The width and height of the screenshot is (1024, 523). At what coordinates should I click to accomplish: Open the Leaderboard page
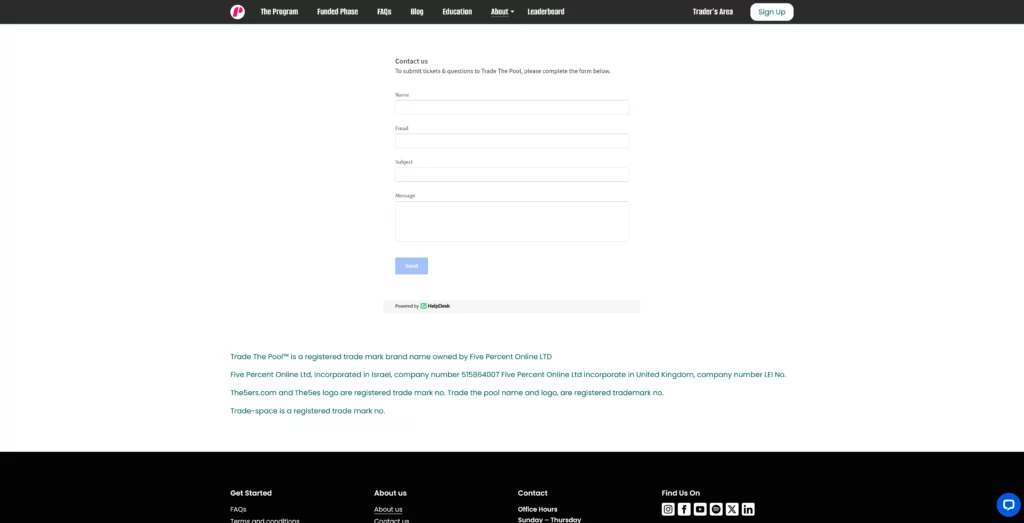546,12
